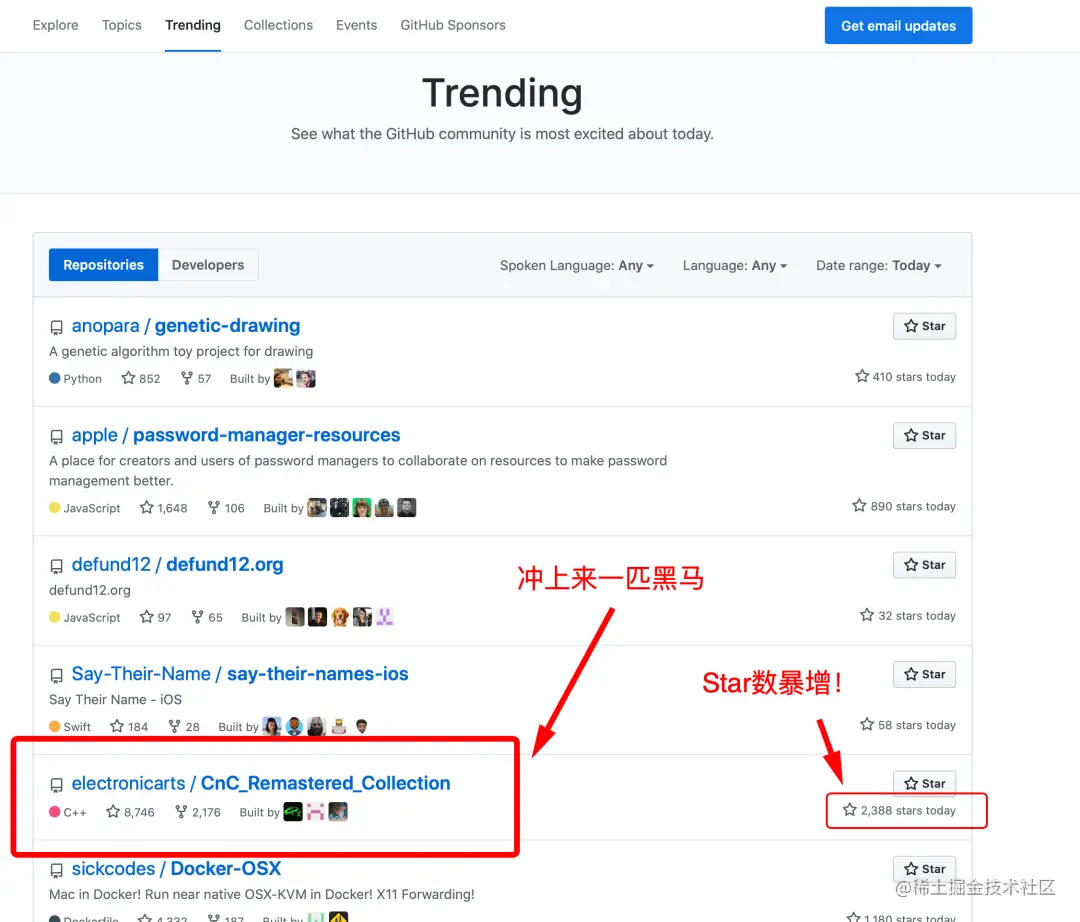Open electronicarts / CnC_Remastered_Collection repository

(261, 784)
